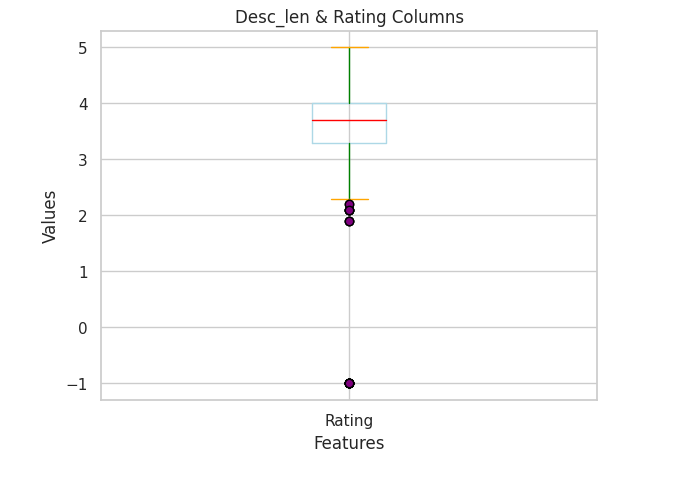This screenshot has height=480, width=685.
Task: Click the top edge of the light-blue box
Action: click(330, 103)
